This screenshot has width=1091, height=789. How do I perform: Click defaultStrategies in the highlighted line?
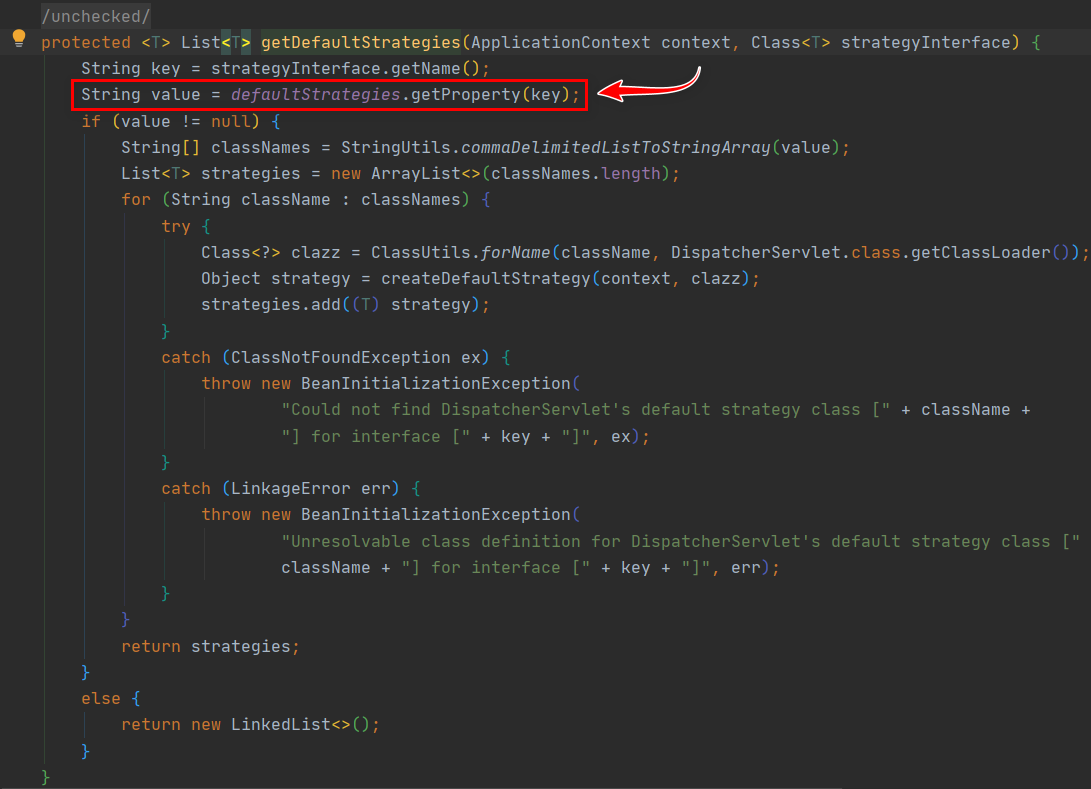pyautogui.click(x=316, y=95)
